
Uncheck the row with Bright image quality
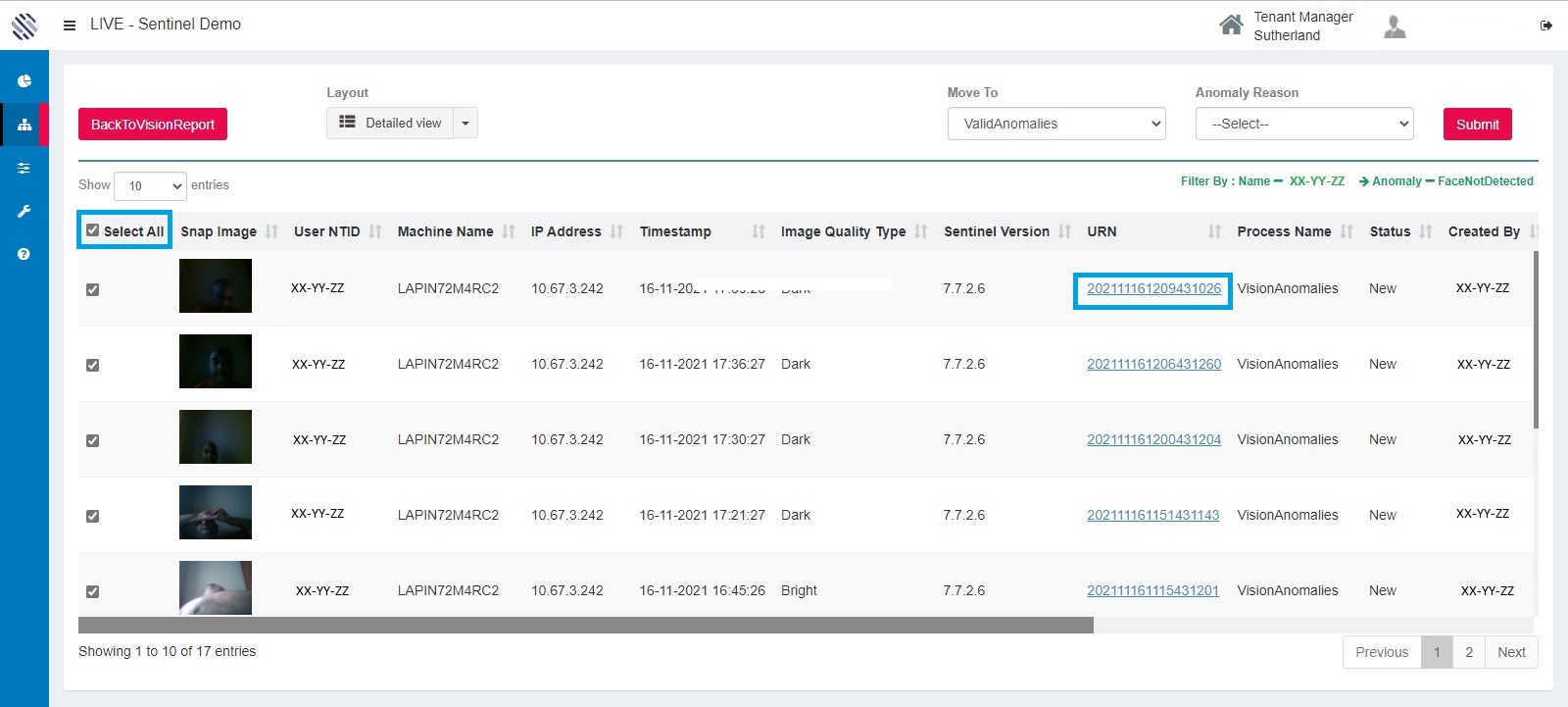tap(93, 591)
